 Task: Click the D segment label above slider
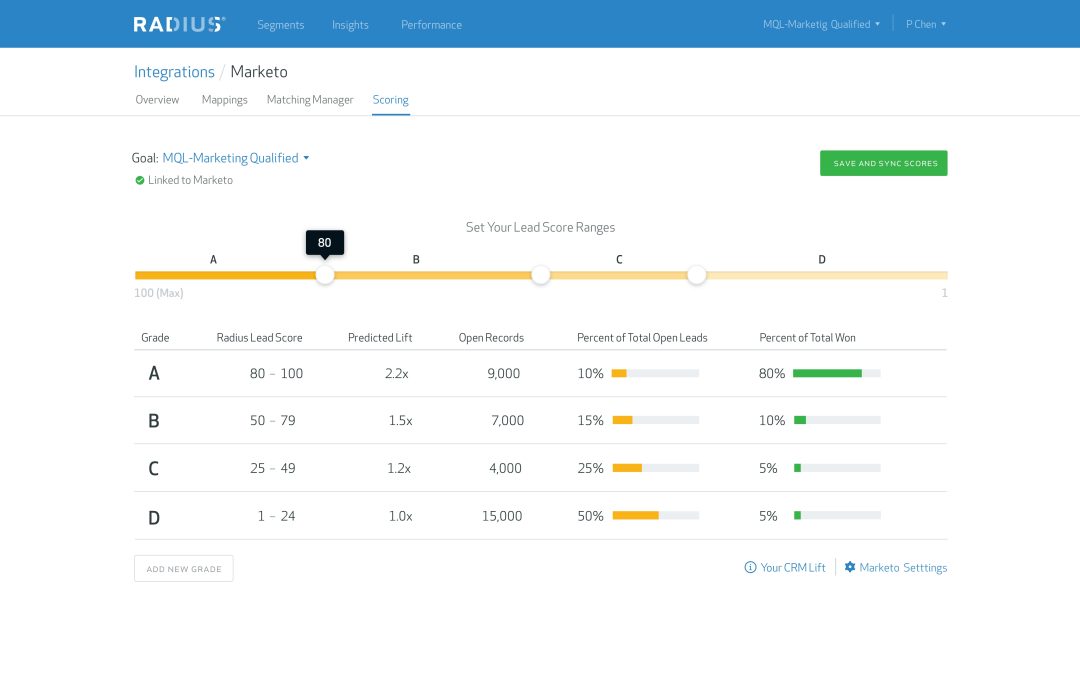click(x=822, y=260)
